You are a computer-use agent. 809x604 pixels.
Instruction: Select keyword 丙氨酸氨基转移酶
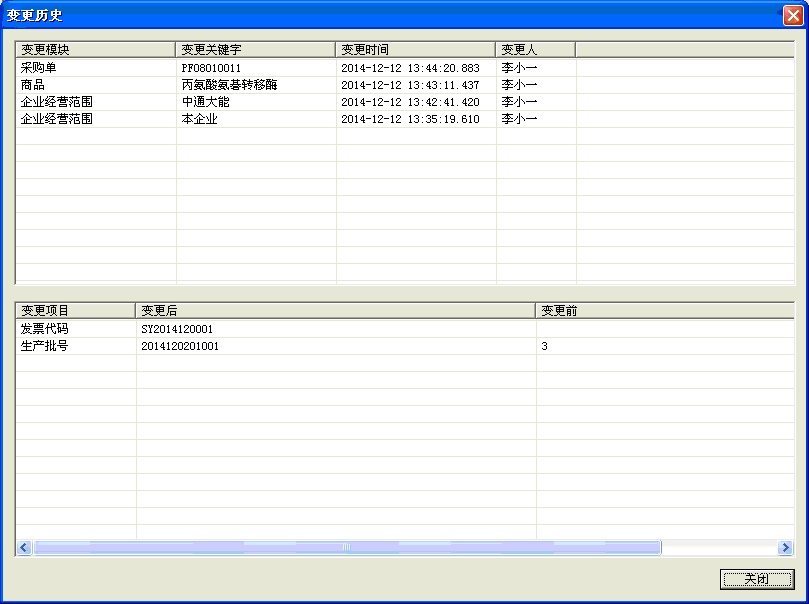click(230, 85)
